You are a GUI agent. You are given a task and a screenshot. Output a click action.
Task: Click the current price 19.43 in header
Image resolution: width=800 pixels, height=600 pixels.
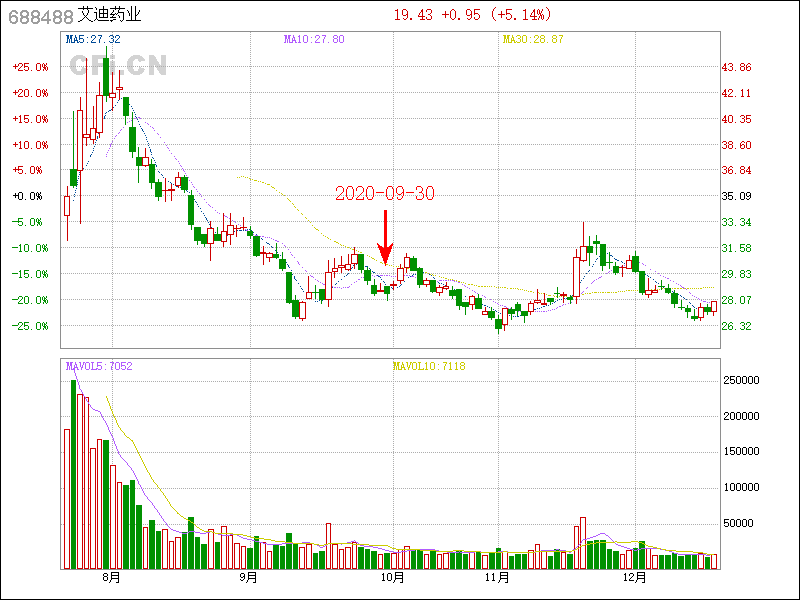point(413,15)
